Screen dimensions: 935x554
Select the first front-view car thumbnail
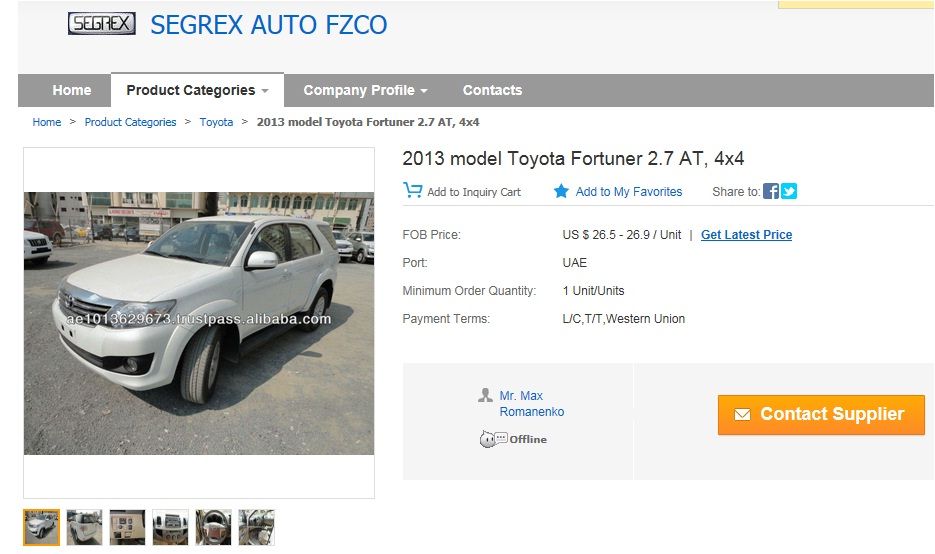click(x=42, y=527)
